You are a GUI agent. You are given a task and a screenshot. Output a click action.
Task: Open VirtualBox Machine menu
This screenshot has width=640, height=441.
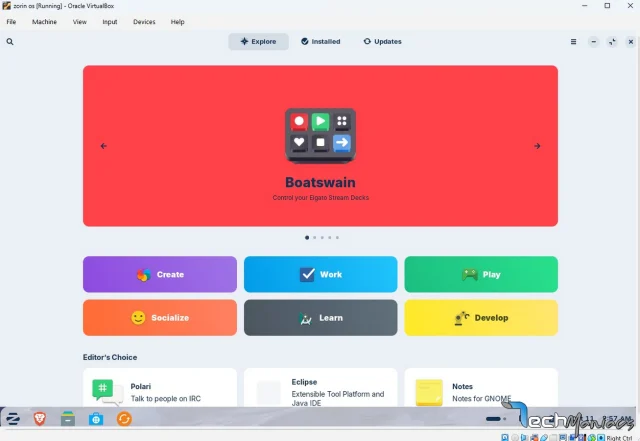[44, 22]
